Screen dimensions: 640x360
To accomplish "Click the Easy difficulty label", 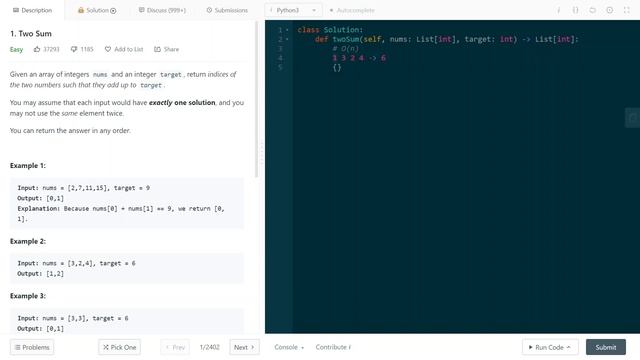I will coord(16,49).
